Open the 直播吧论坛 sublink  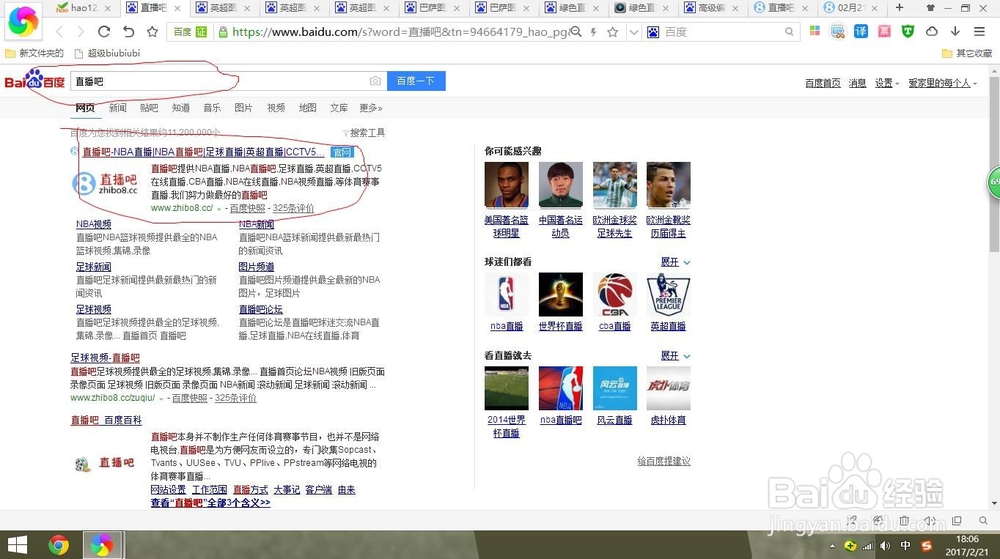pyautogui.click(x=260, y=309)
